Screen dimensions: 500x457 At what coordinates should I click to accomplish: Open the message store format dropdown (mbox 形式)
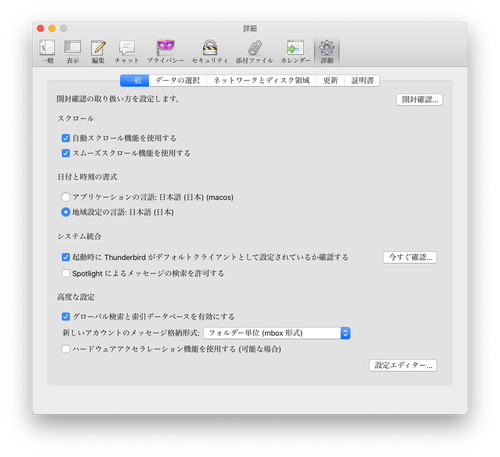coord(277,333)
